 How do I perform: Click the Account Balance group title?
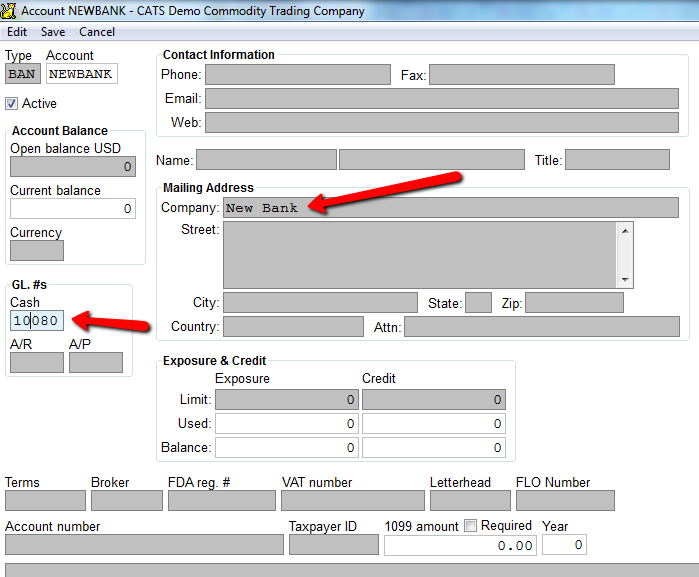[60, 131]
